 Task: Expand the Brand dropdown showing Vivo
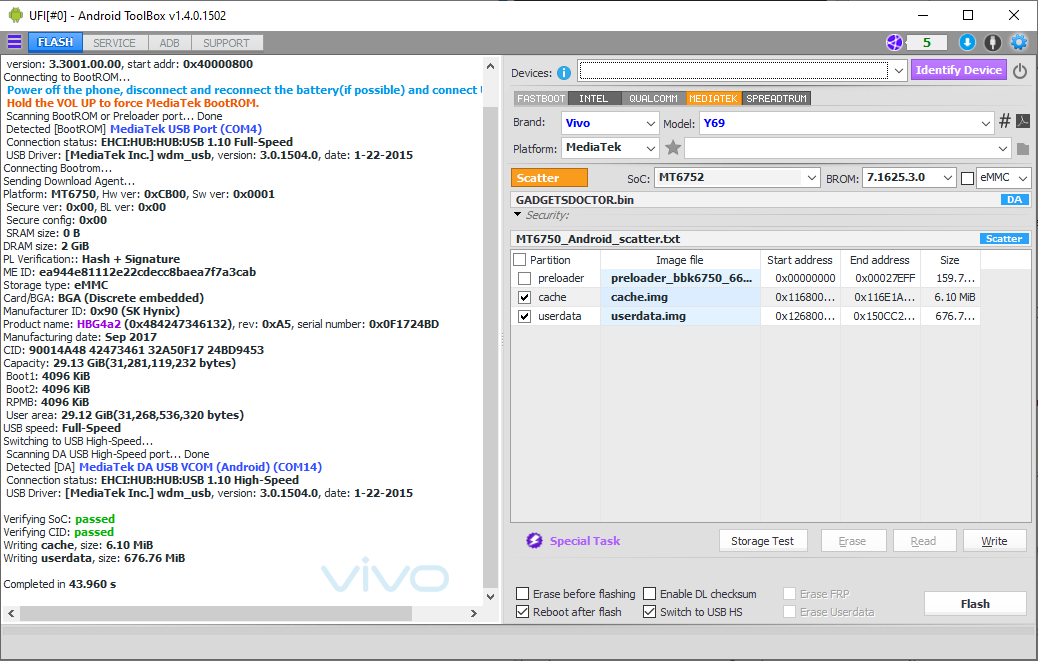[649, 123]
